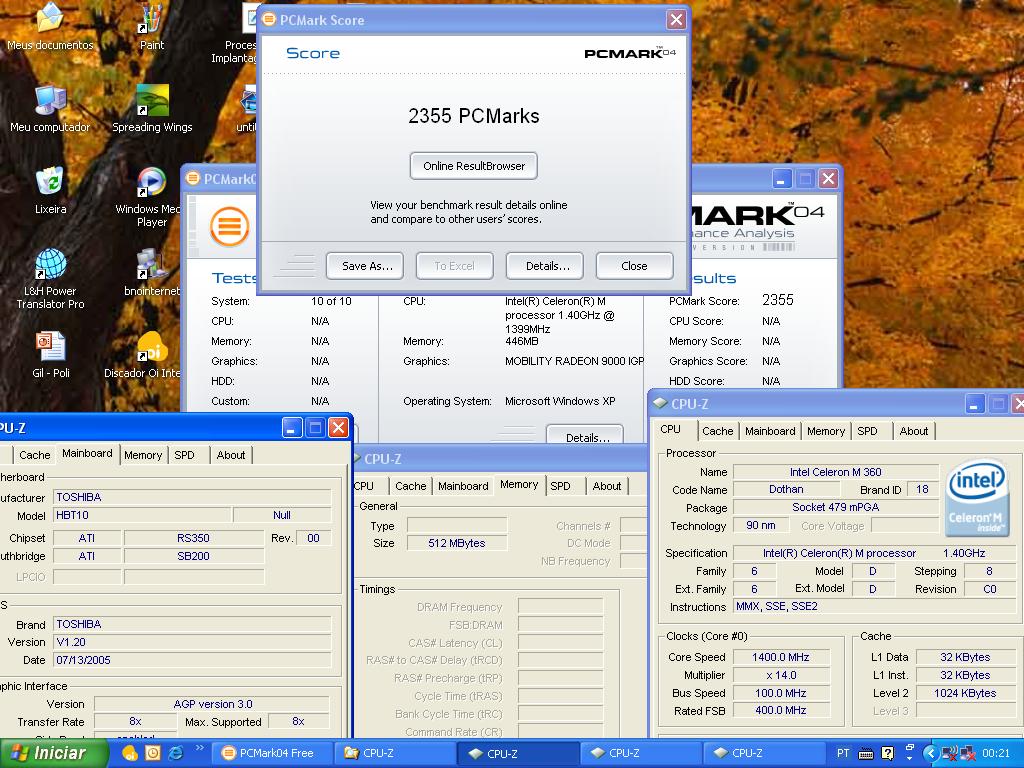Select the L&H Power Translator Pro icon
1024x768 pixels.
click(x=50, y=278)
